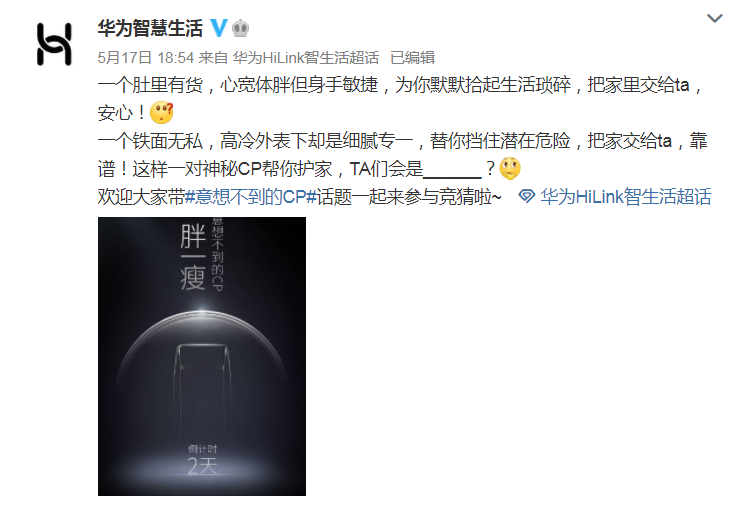748x505 pixels.
Task: Click the blank underline after TA们会是
Action: tap(452, 170)
